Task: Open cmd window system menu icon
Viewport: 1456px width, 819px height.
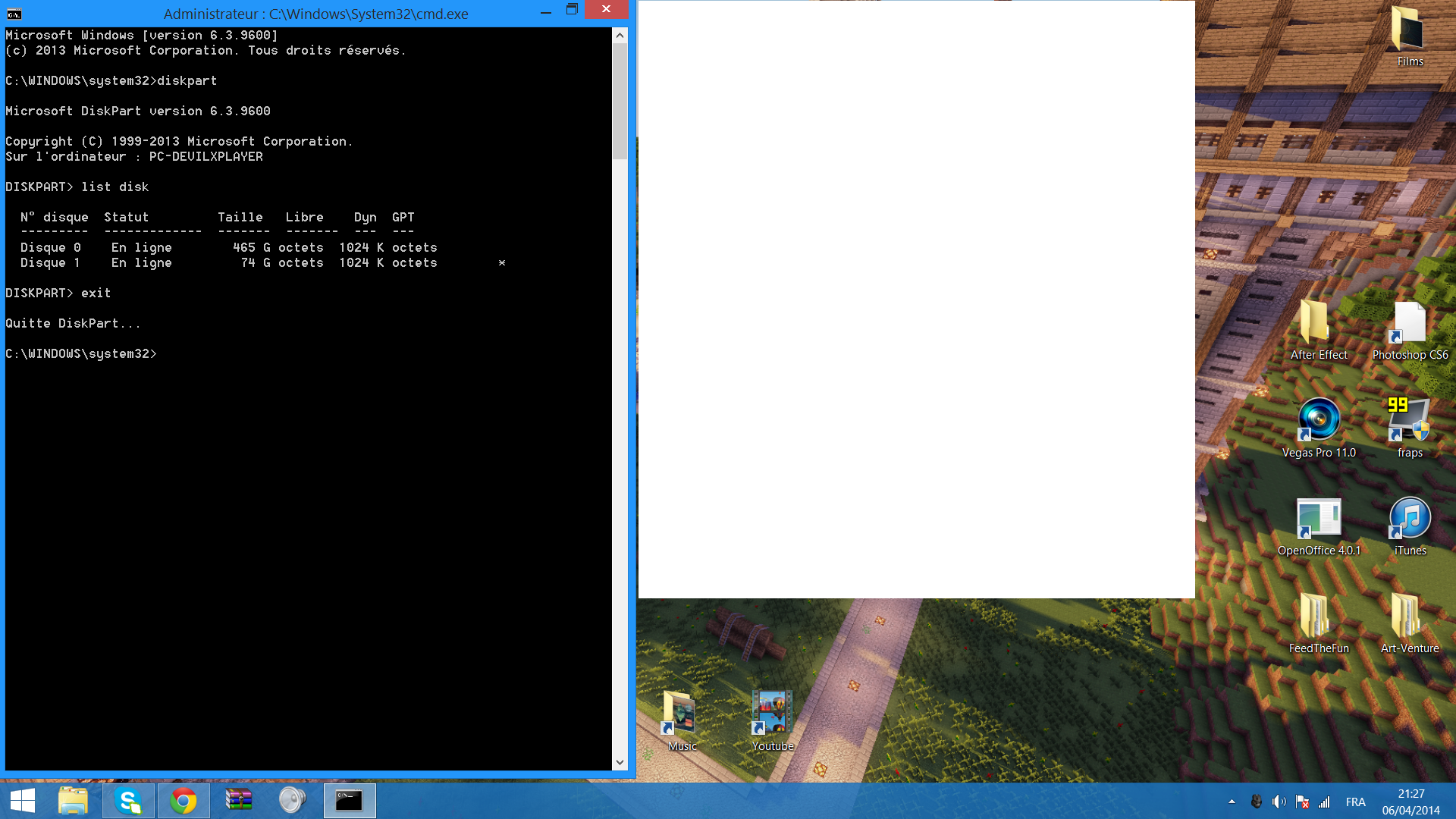Action: tap(14, 14)
